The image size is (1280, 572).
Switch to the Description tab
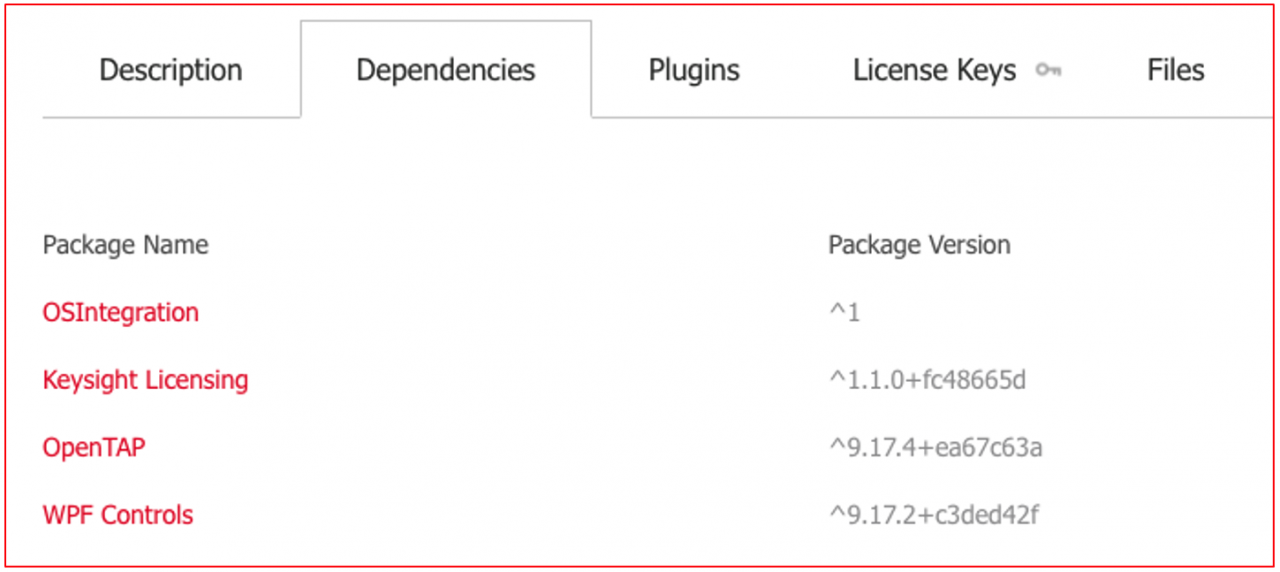[x=171, y=70]
